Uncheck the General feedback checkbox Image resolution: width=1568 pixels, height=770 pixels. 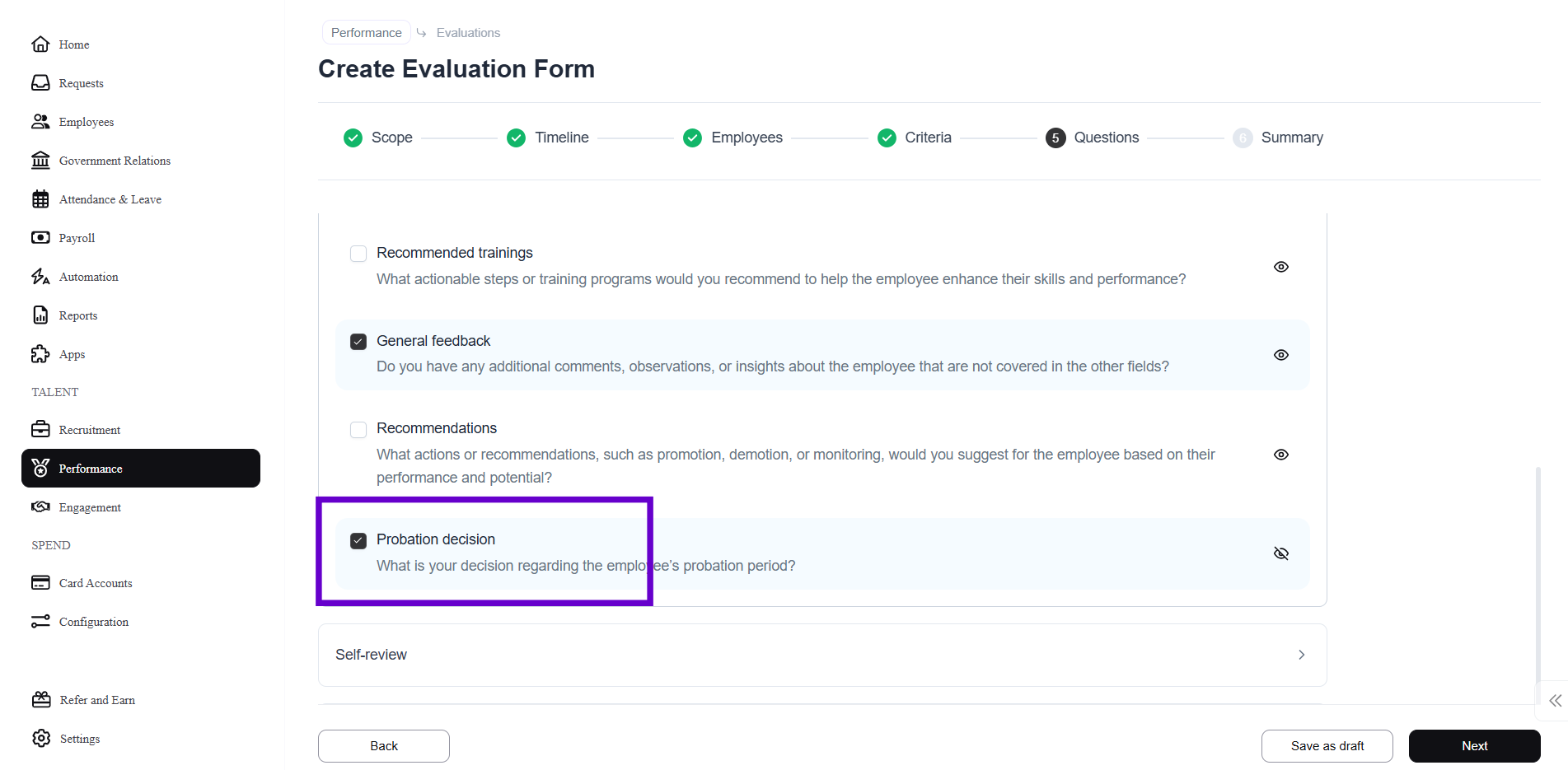pyautogui.click(x=358, y=342)
